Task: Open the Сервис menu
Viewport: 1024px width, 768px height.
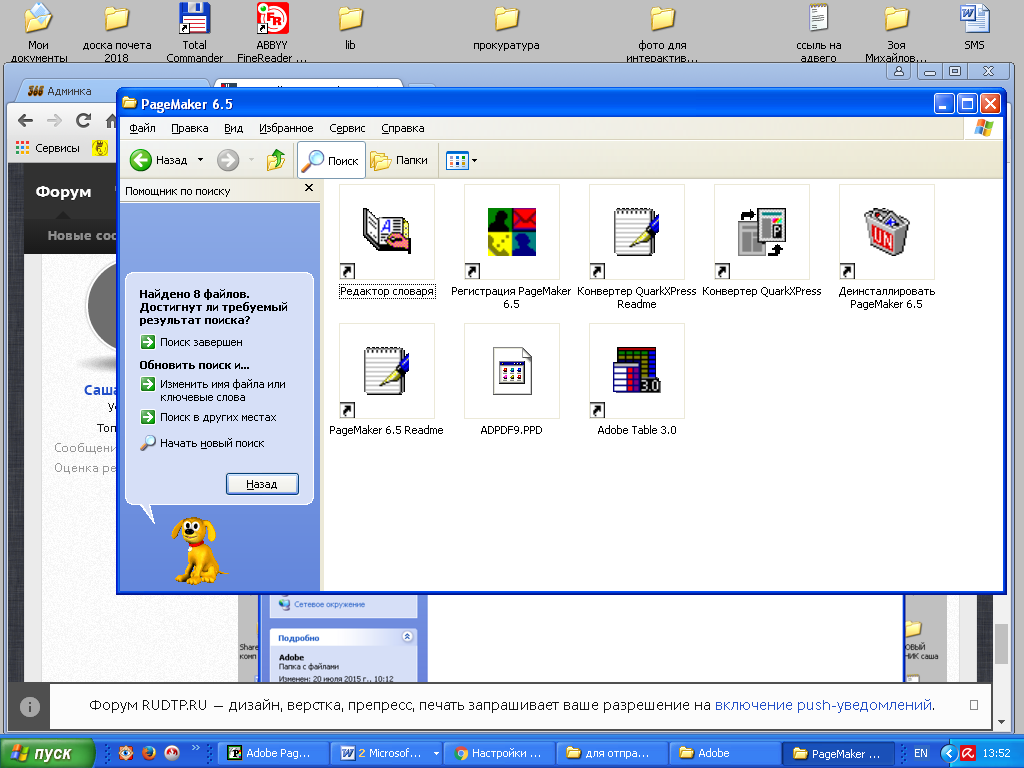Action: pos(347,128)
